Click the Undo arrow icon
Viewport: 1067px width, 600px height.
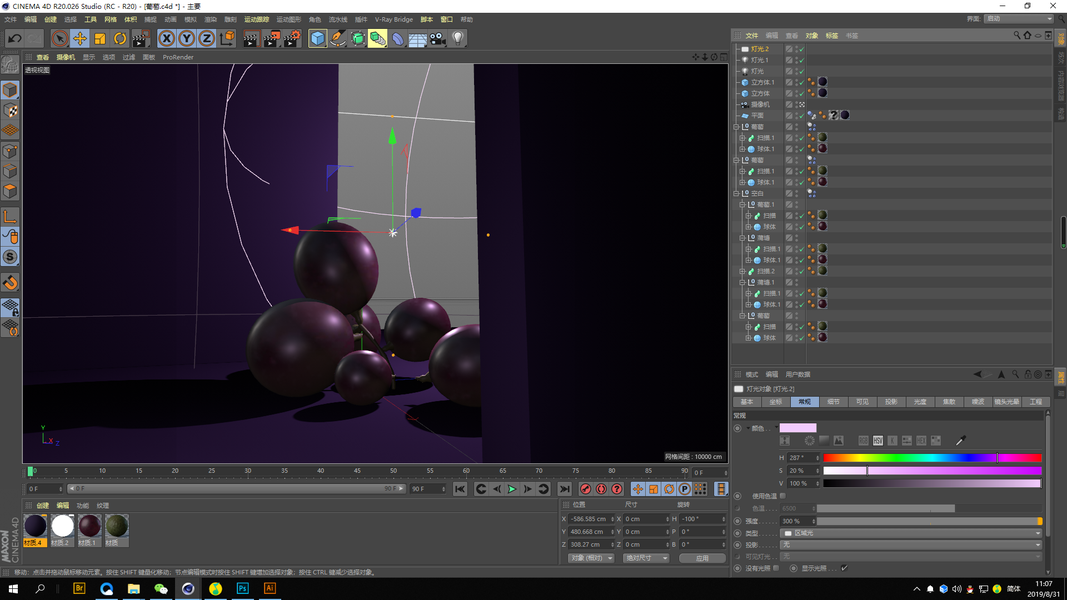pyautogui.click(x=15, y=38)
